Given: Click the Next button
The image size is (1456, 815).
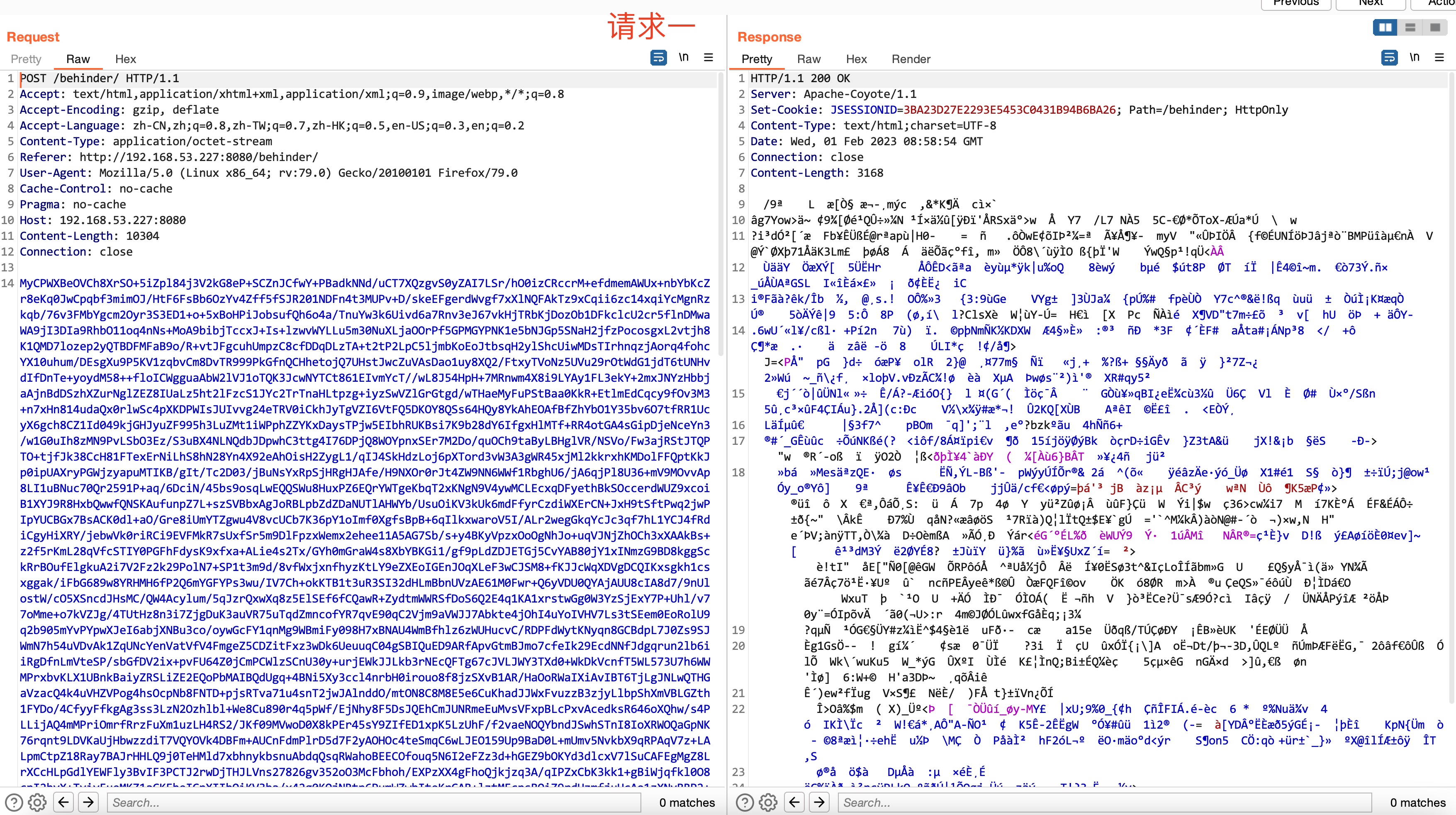Looking at the screenshot, I should click(1371, 3).
